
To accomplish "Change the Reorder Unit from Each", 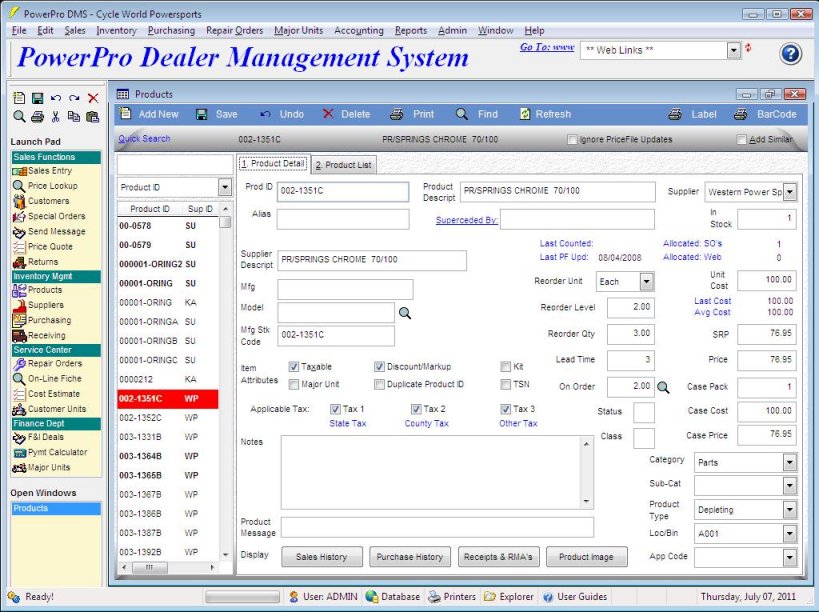I will pyautogui.click(x=648, y=282).
